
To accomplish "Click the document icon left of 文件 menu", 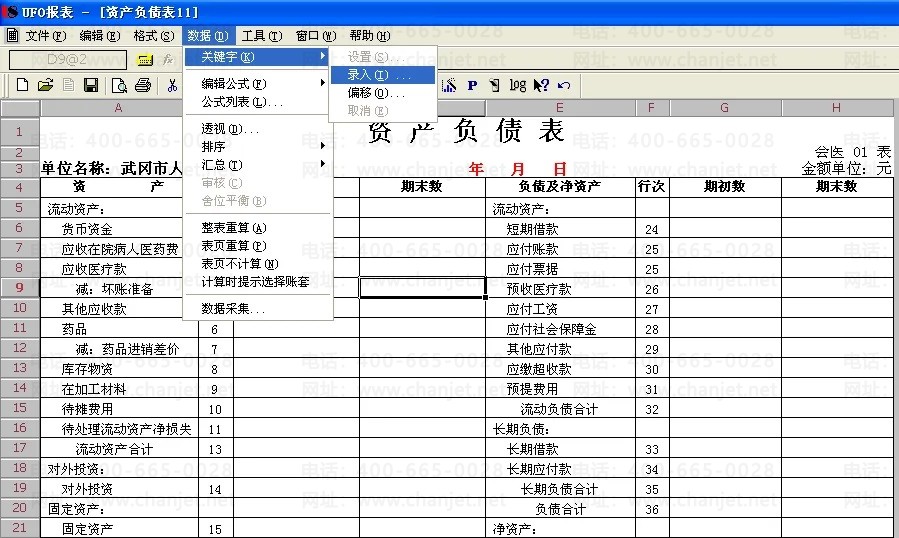I will (13, 36).
